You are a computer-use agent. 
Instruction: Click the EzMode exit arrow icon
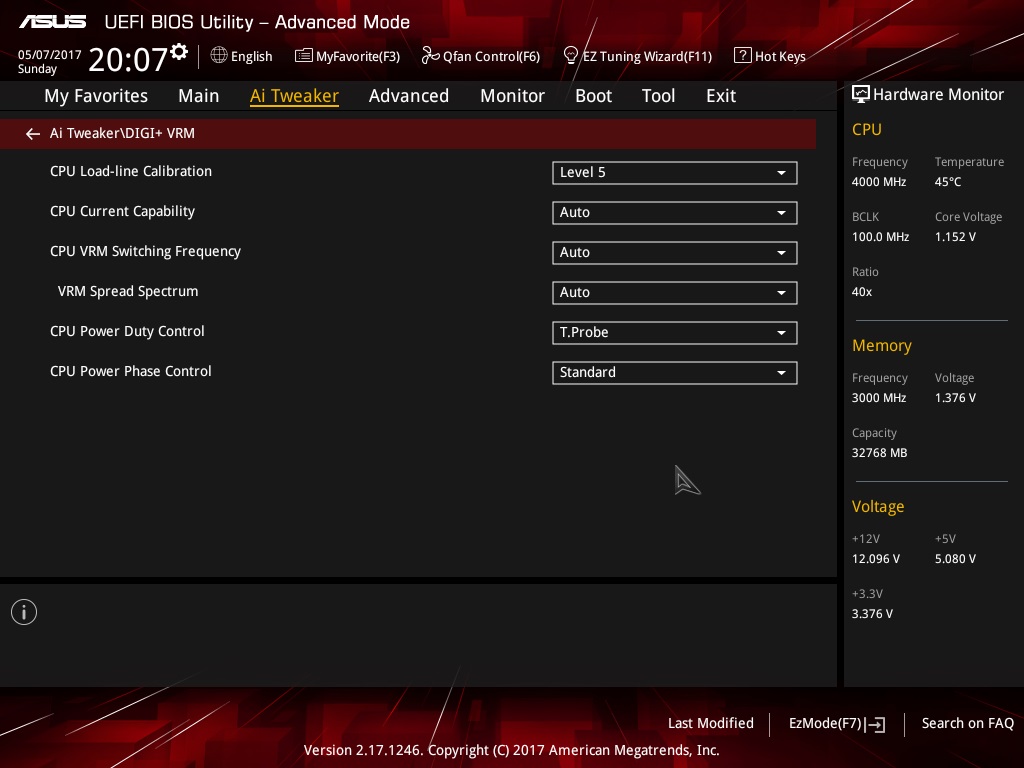tap(876, 724)
